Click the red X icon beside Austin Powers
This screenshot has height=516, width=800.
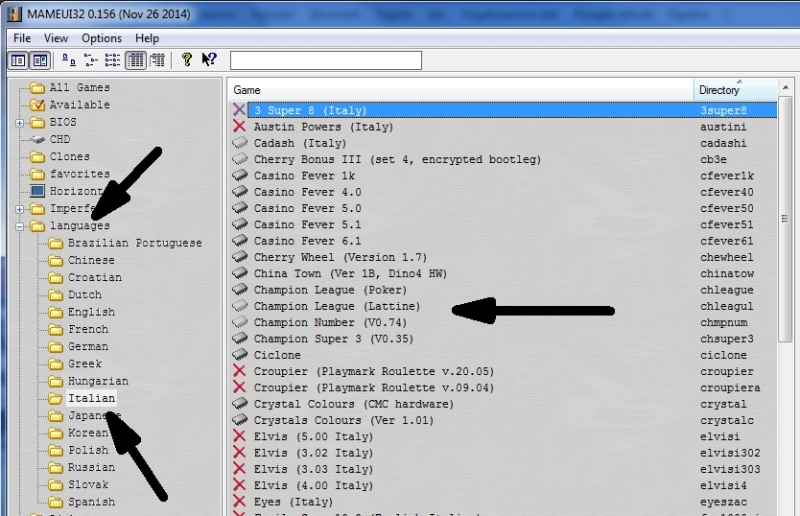coord(239,126)
